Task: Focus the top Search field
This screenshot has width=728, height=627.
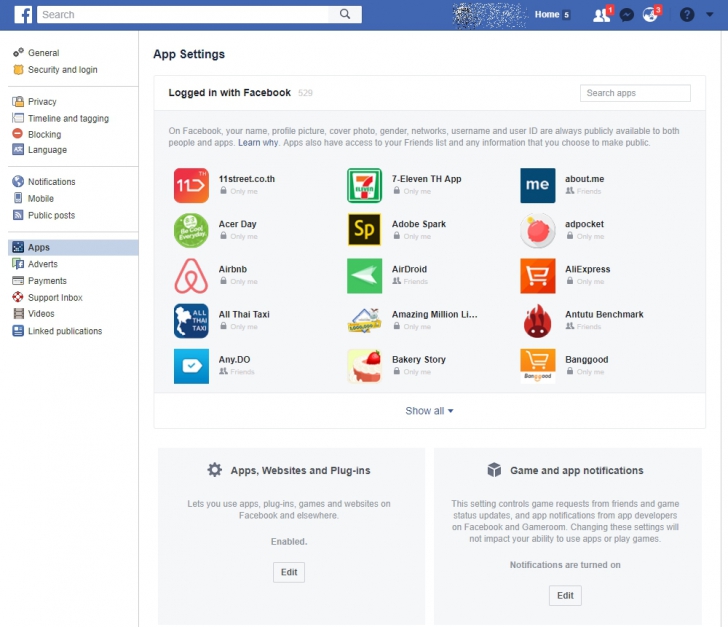Action: (x=182, y=14)
